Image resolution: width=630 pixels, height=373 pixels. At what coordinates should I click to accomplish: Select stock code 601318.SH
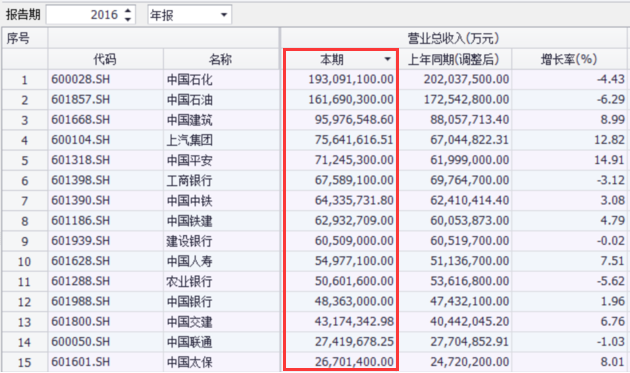point(80,160)
